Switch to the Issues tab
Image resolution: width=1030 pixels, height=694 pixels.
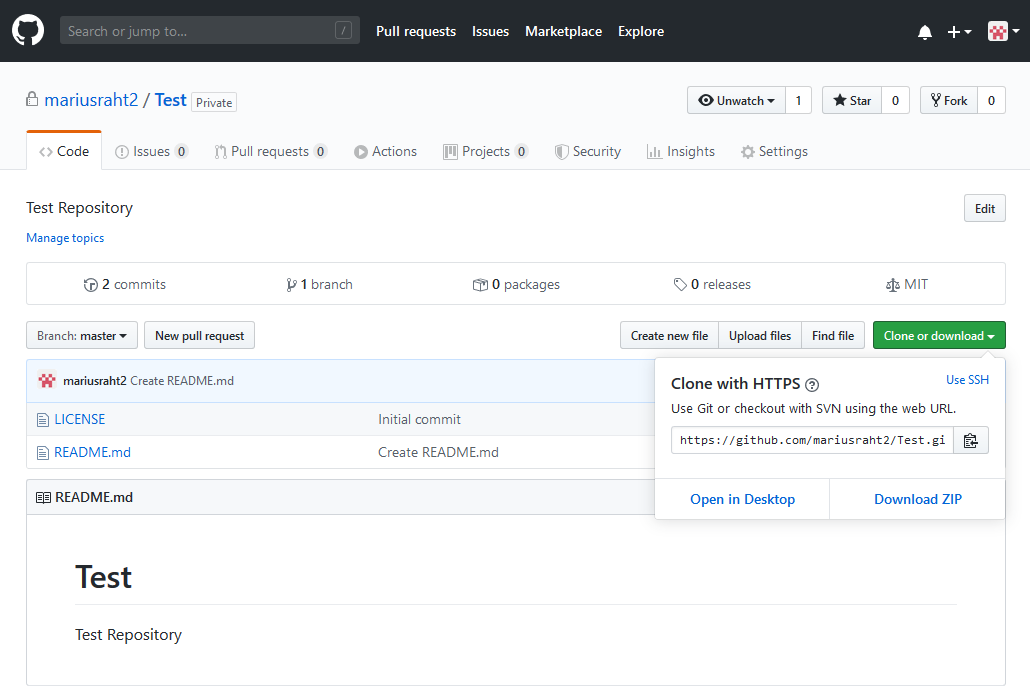(151, 151)
